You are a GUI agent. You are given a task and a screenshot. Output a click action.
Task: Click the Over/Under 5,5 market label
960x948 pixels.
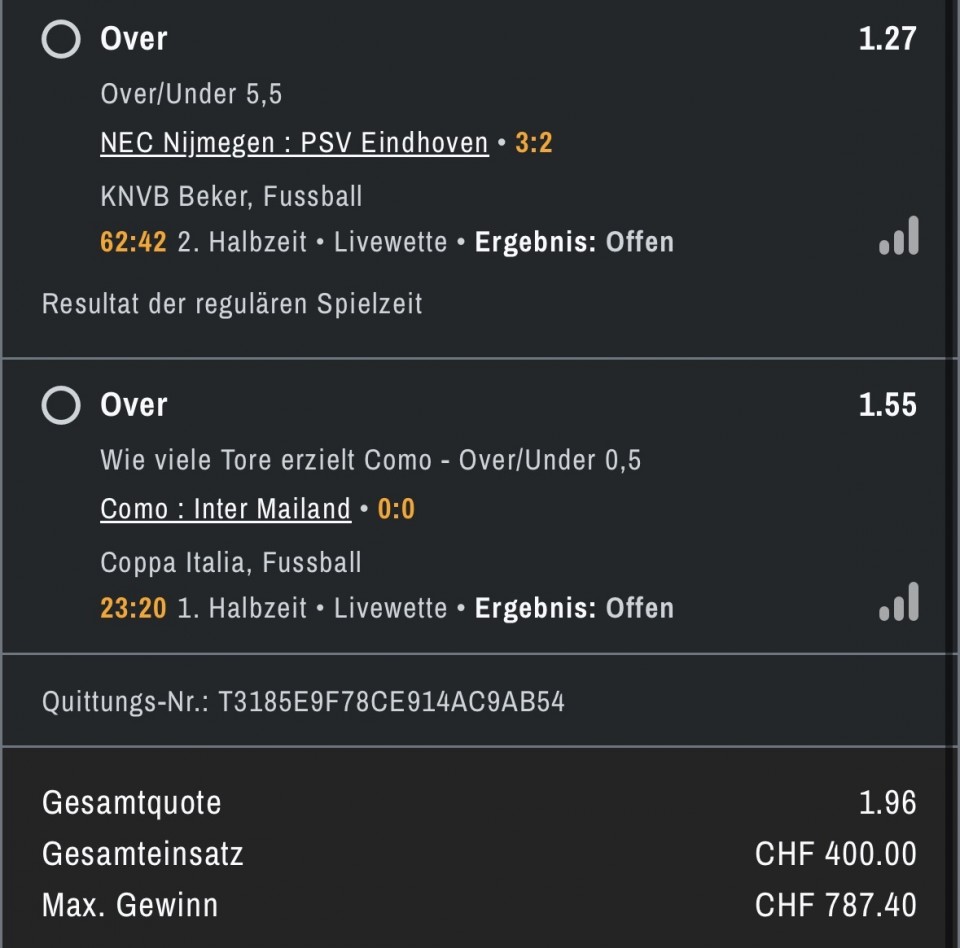(x=191, y=94)
